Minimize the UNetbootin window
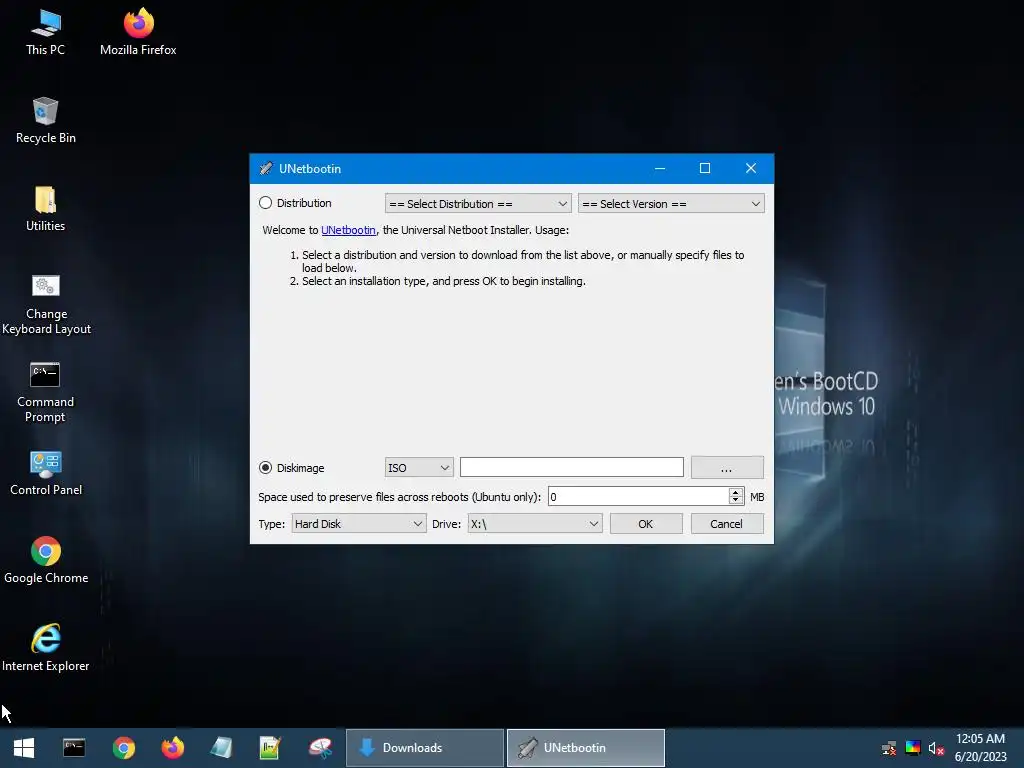This screenshot has height=768, width=1024. point(660,168)
